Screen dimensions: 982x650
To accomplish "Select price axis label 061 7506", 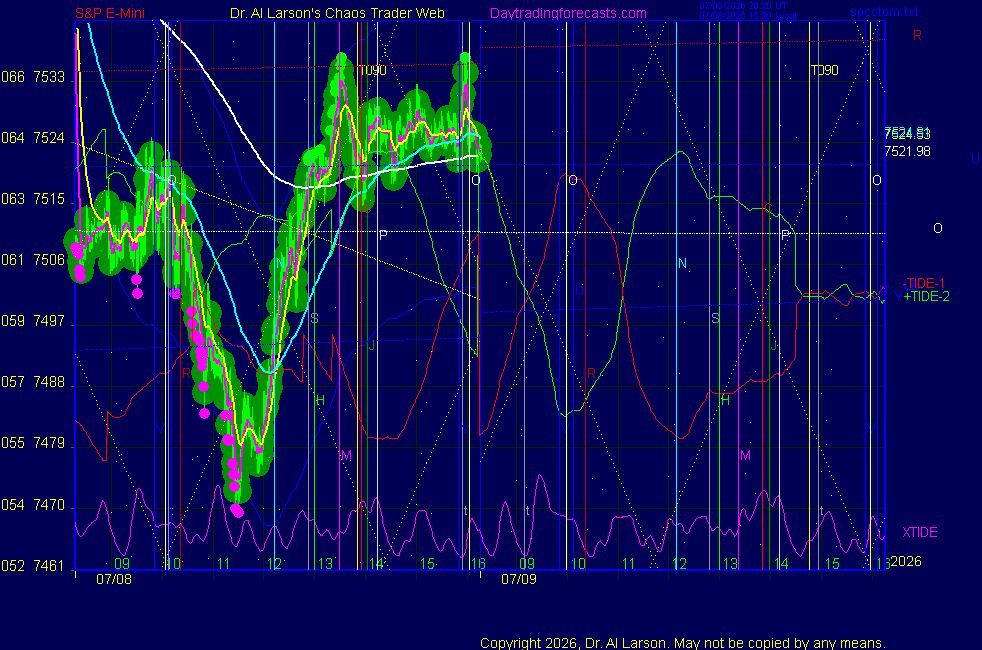I will [33, 259].
